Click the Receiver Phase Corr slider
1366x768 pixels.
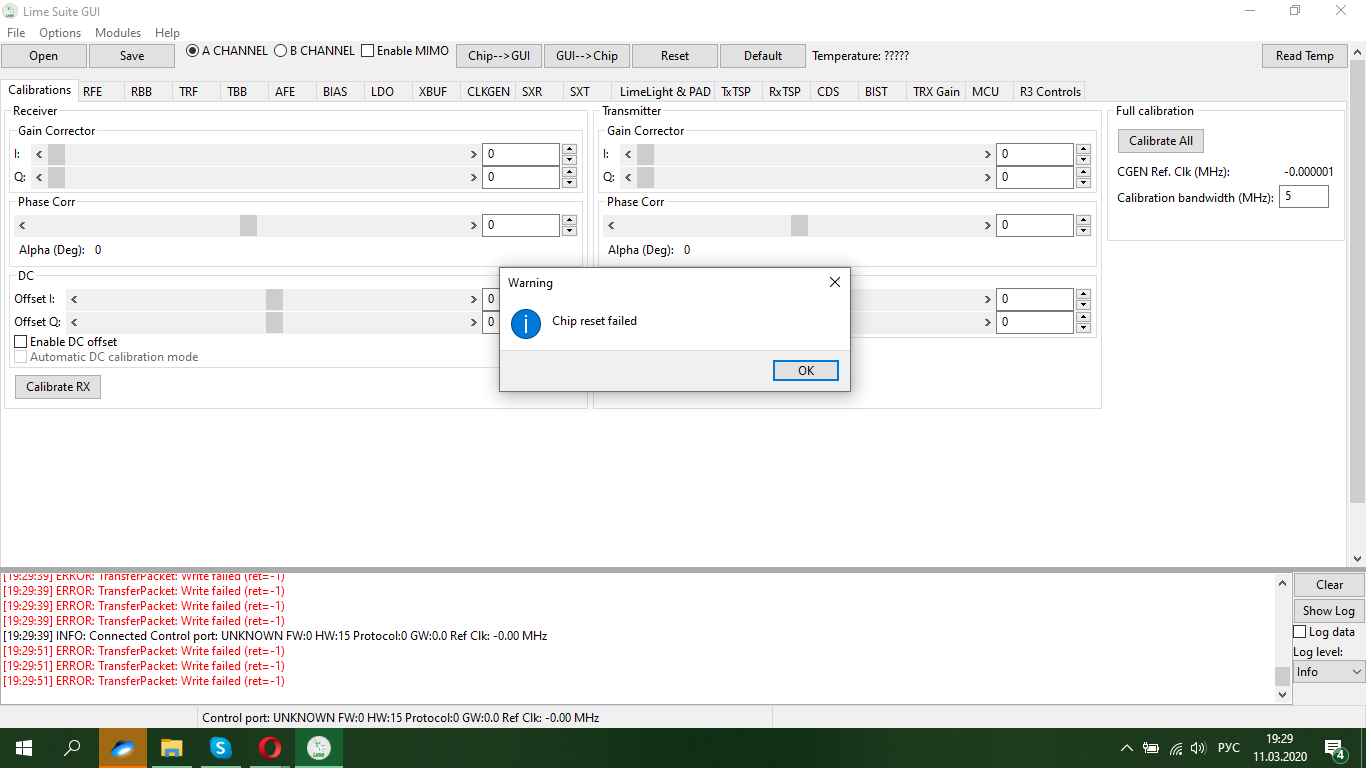(248, 226)
